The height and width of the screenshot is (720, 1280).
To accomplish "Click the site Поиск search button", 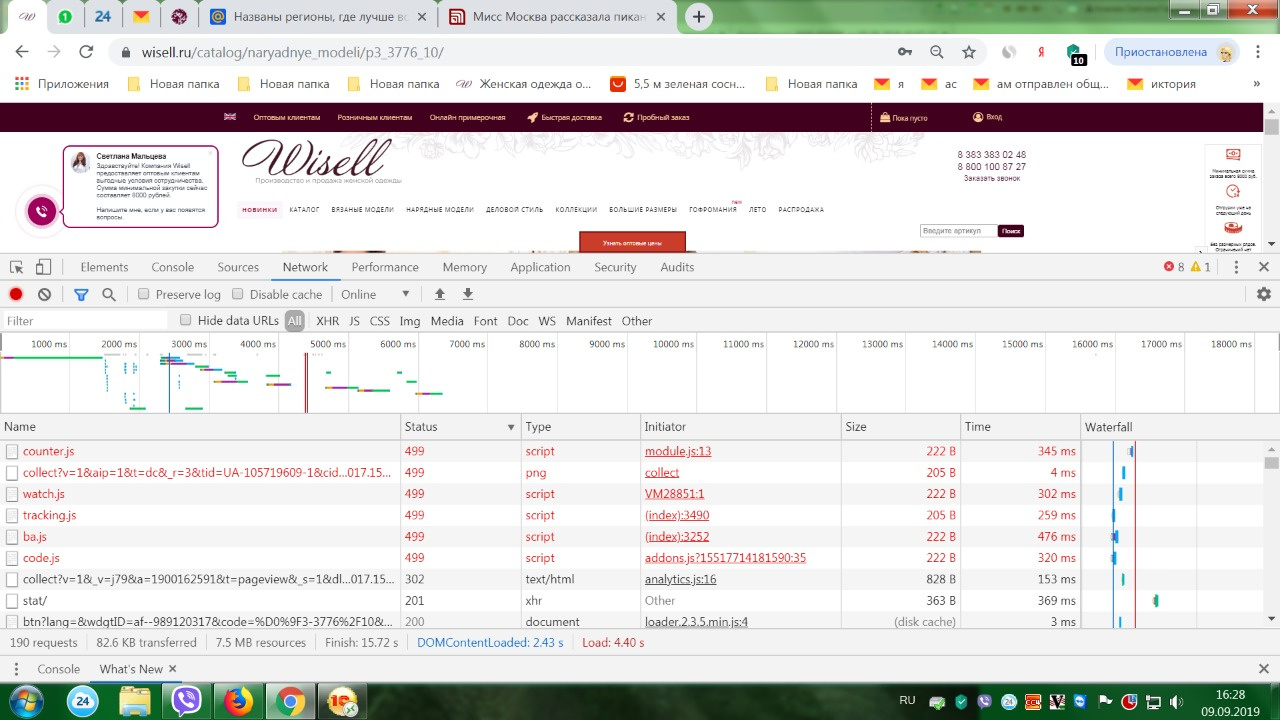I will (1011, 231).
